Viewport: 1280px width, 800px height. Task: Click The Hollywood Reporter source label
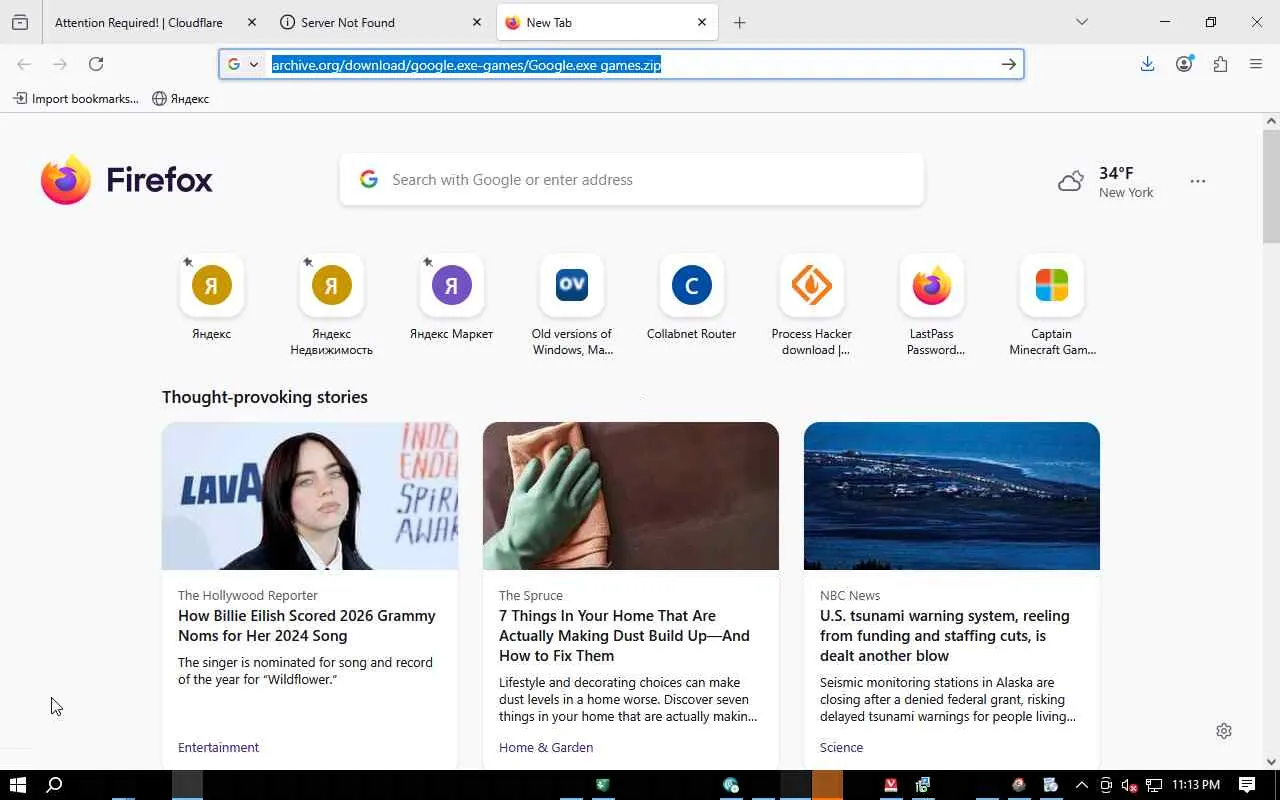pos(248,595)
